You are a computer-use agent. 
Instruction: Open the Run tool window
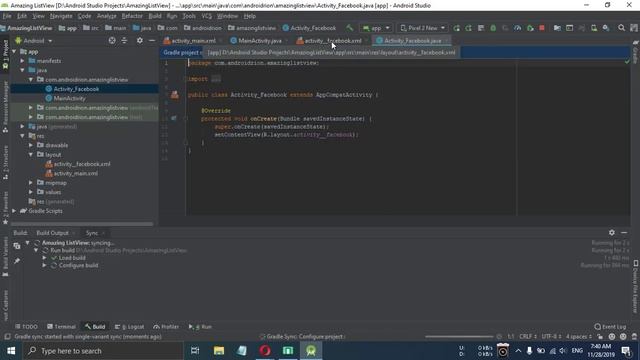(x=200, y=327)
